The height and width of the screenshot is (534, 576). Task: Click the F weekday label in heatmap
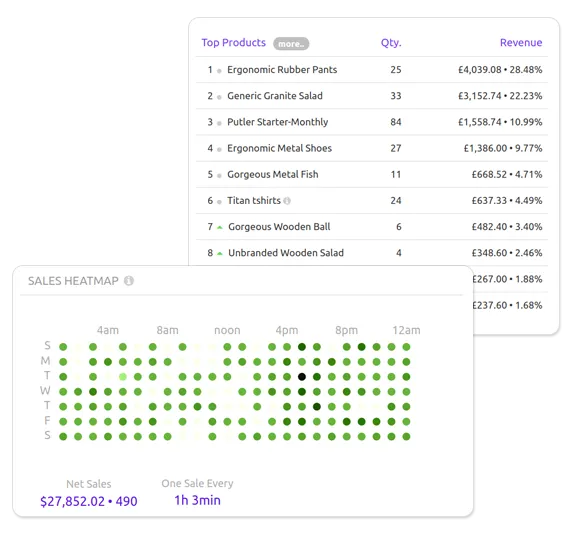(x=47, y=420)
